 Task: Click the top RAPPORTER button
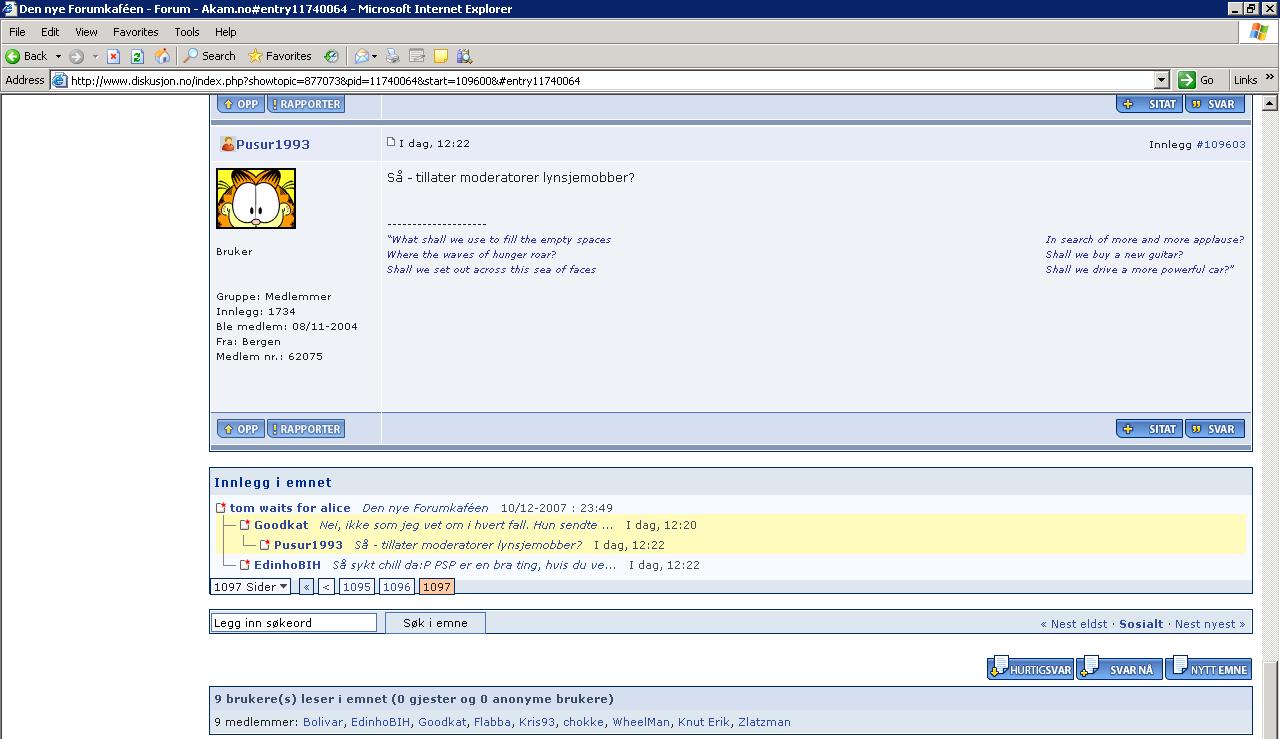click(306, 104)
